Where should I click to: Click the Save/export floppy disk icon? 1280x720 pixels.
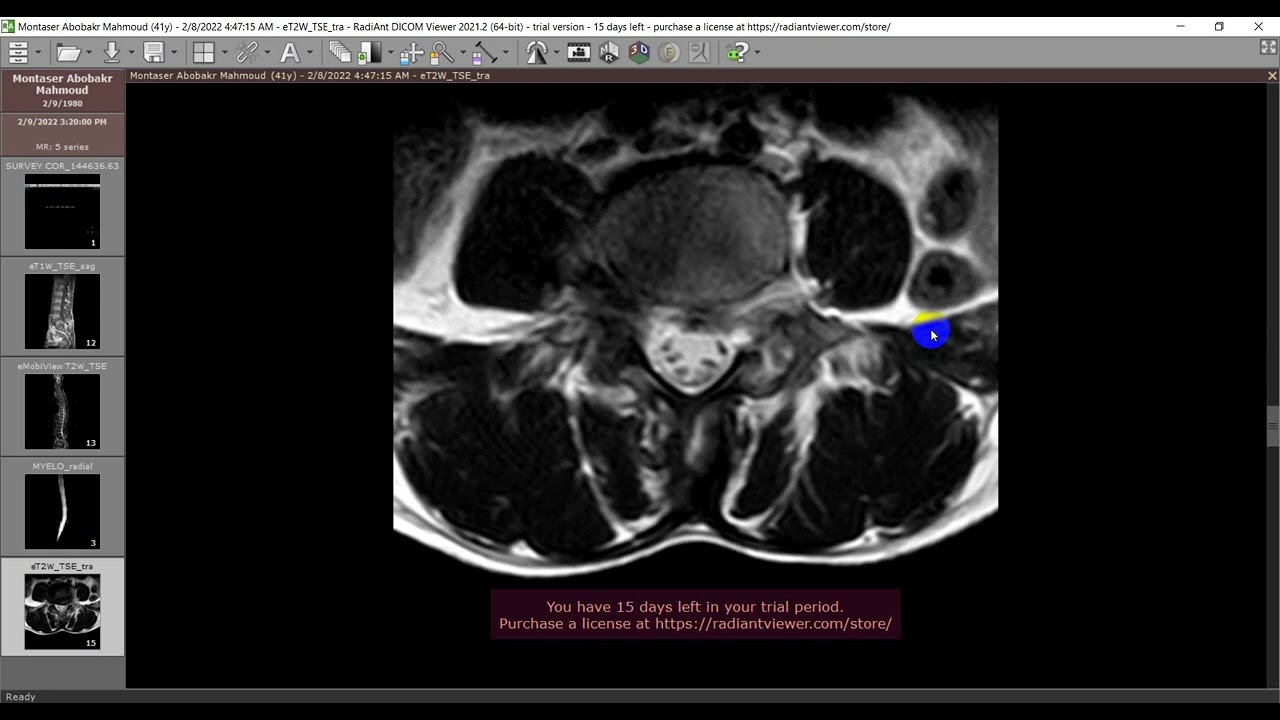click(154, 52)
